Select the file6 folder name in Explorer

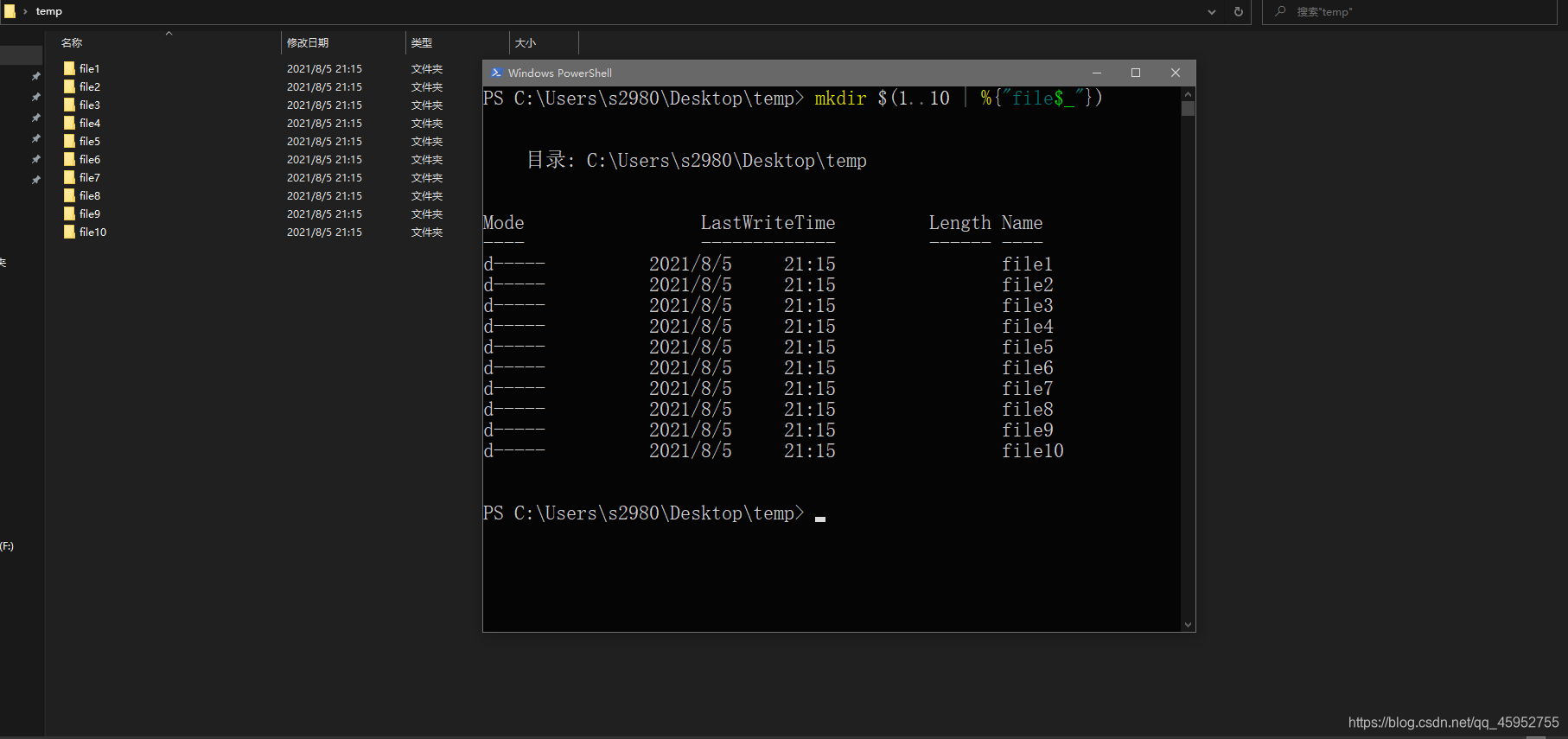(x=90, y=159)
